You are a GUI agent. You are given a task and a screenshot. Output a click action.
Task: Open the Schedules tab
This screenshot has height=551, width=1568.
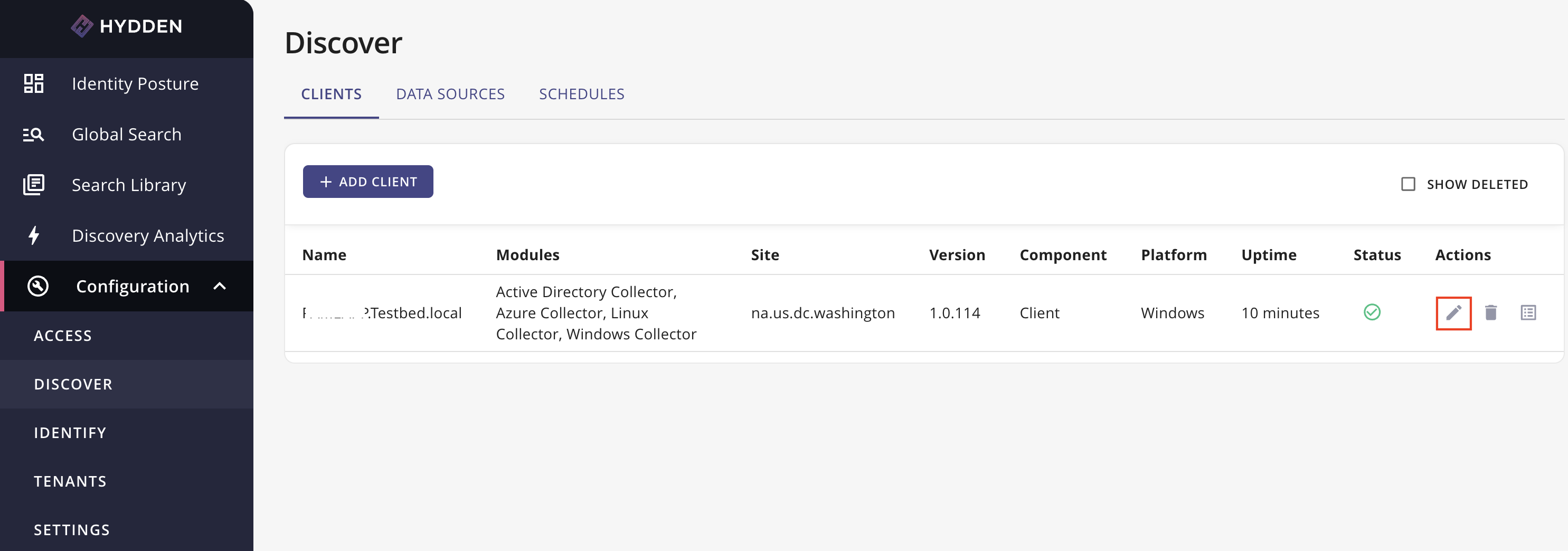[x=581, y=93]
